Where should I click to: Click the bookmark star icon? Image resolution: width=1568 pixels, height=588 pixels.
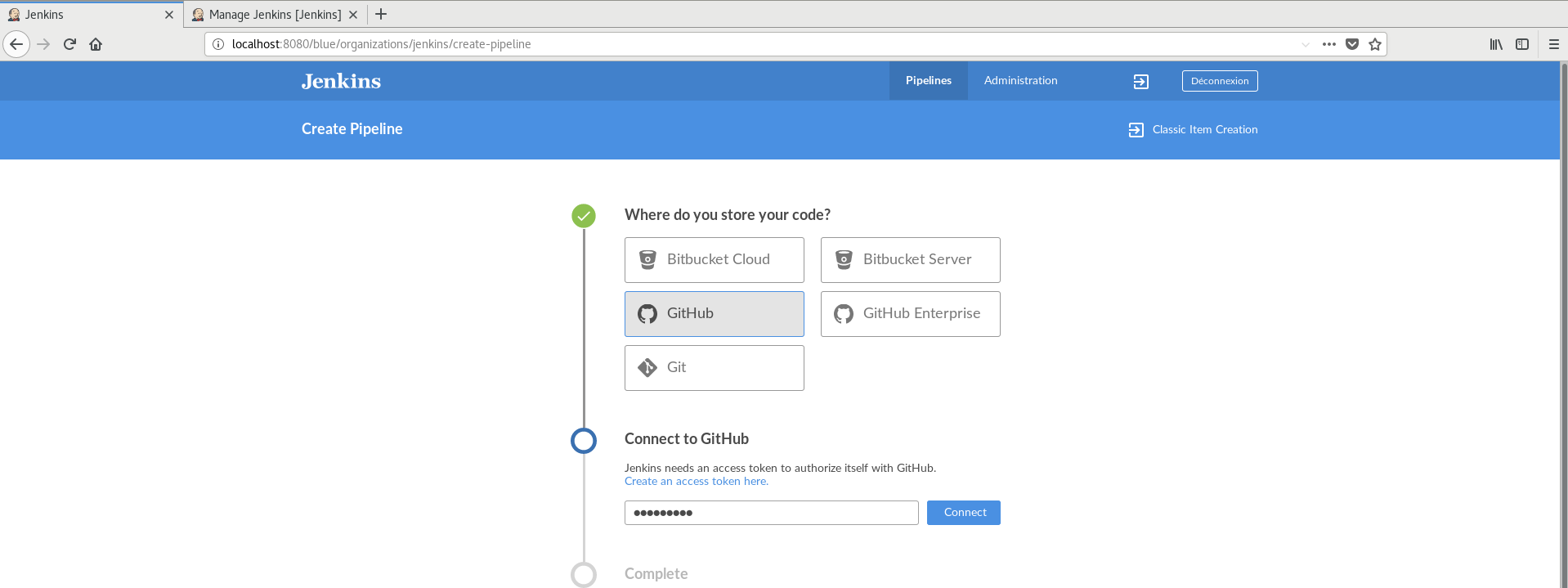coord(1375,44)
